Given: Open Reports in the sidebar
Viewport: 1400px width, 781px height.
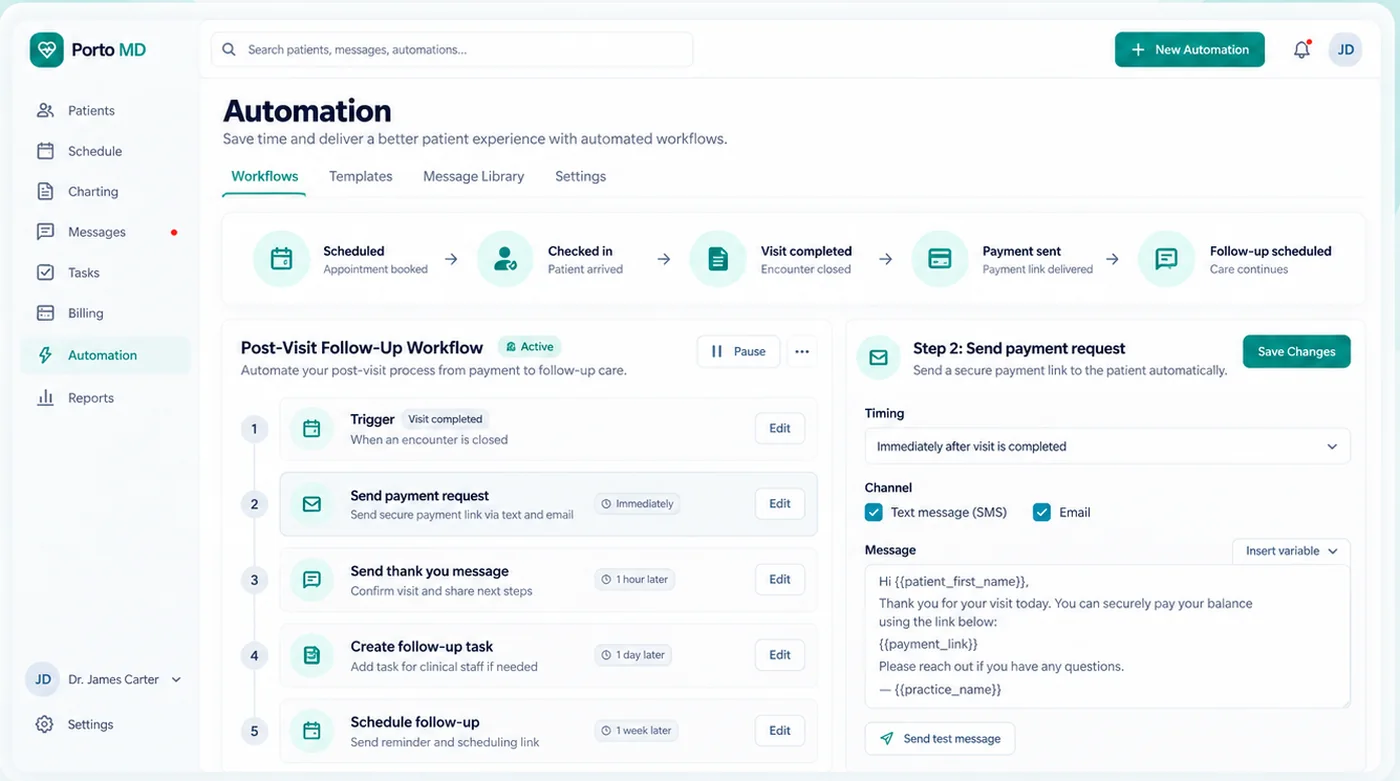Looking at the screenshot, I should [x=105, y=398].
